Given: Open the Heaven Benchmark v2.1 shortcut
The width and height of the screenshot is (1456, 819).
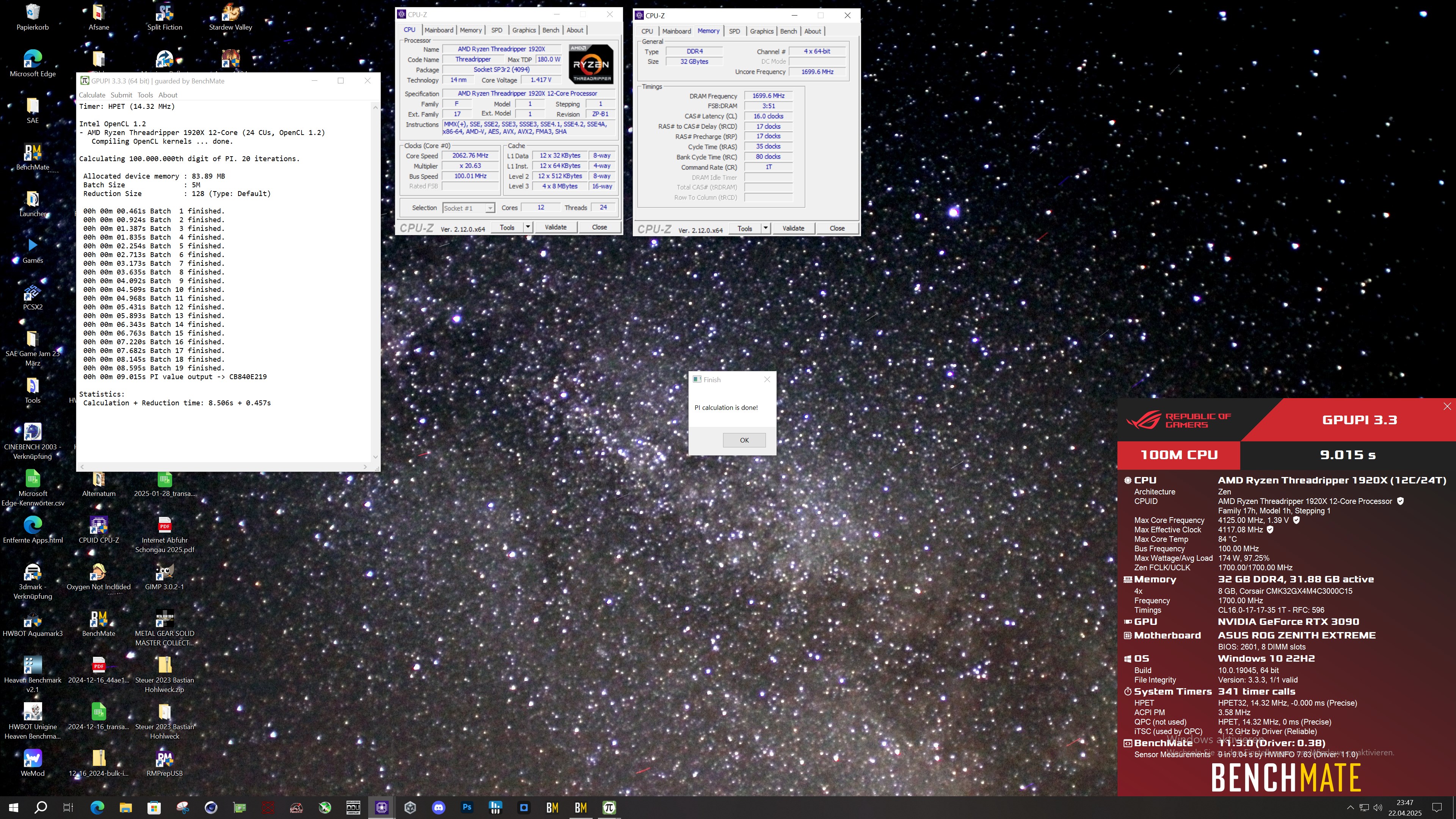Looking at the screenshot, I should (x=33, y=674).
